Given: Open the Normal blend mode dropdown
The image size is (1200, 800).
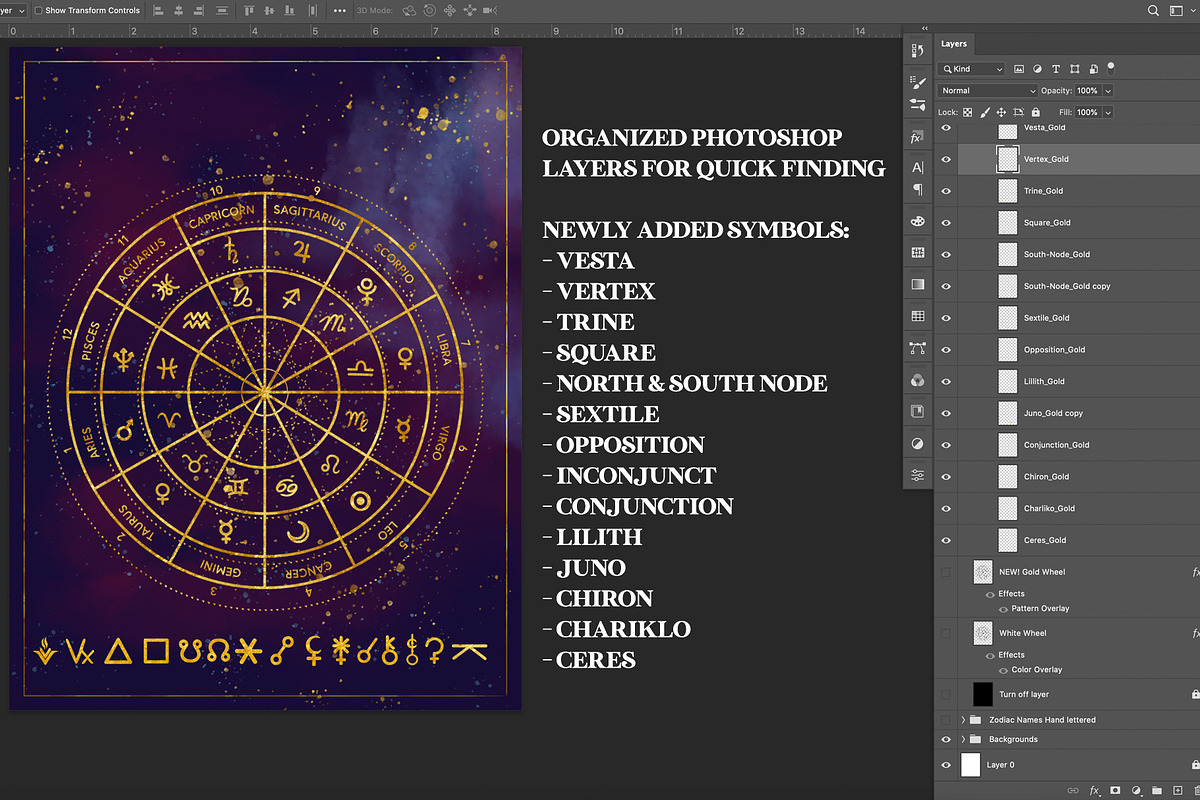Looking at the screenshot, I should 988,91.
